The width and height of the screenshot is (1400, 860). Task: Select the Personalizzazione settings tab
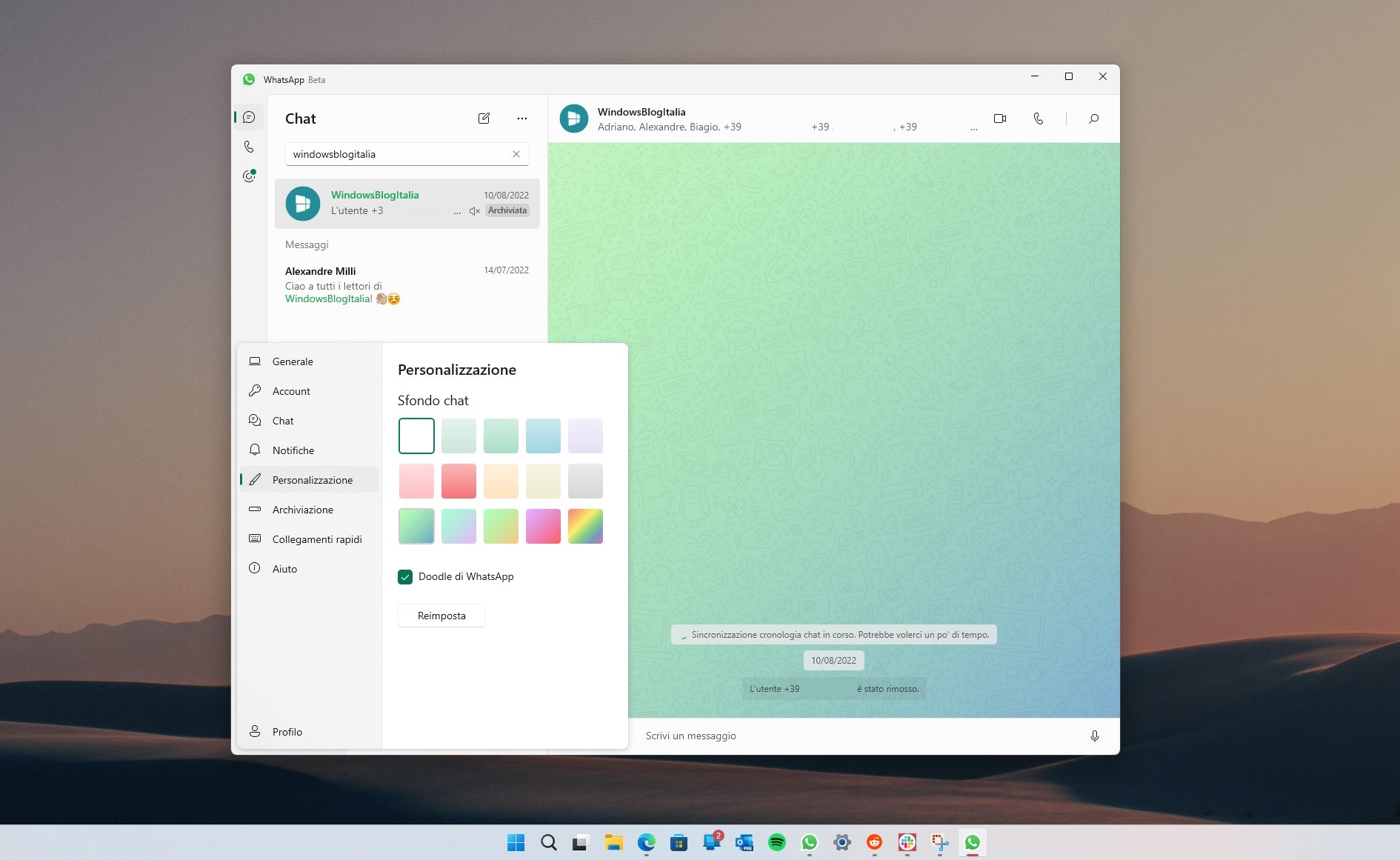point(309,480)
